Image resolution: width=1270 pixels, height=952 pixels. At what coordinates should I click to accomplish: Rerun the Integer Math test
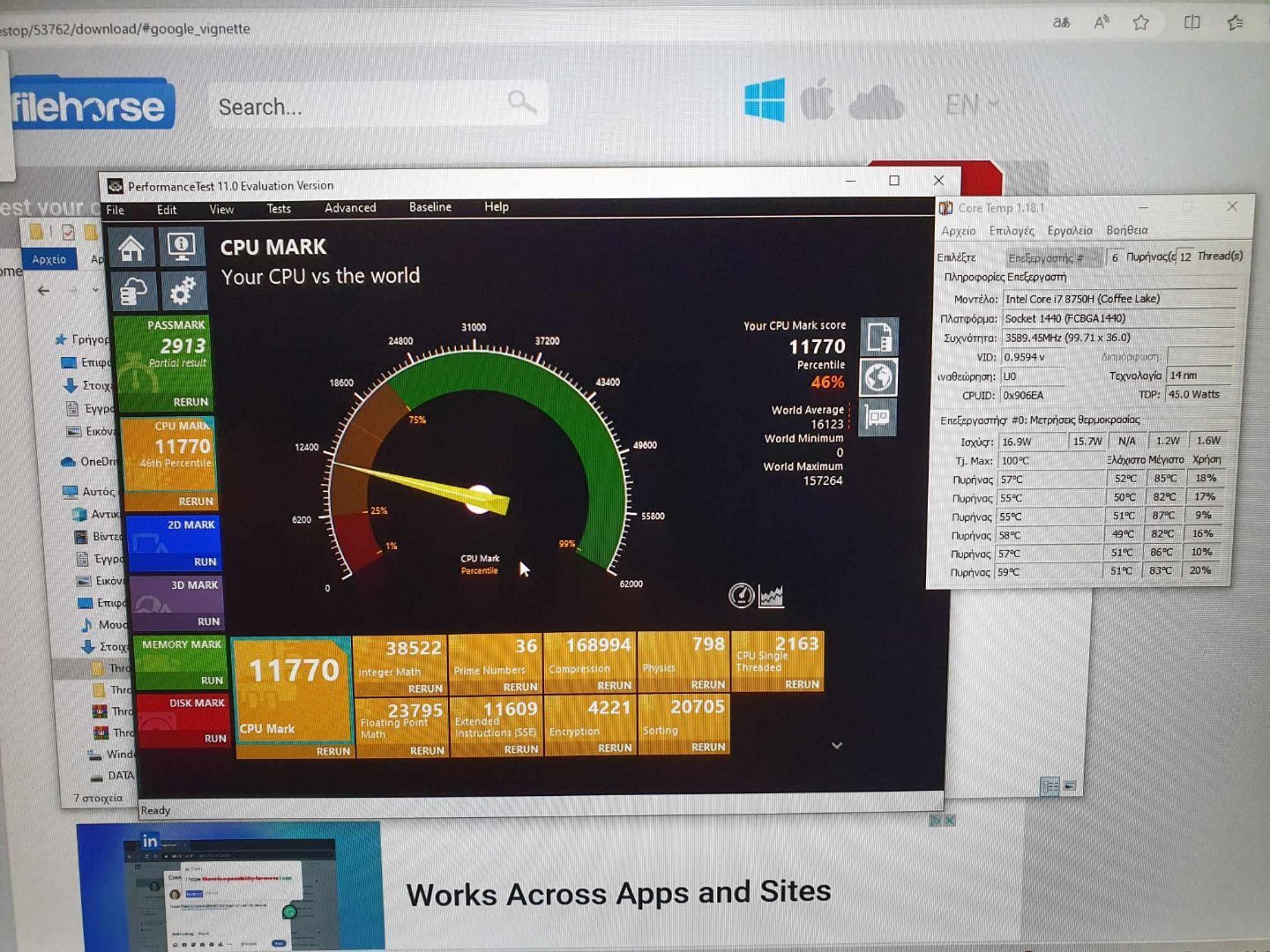[426, 688]
